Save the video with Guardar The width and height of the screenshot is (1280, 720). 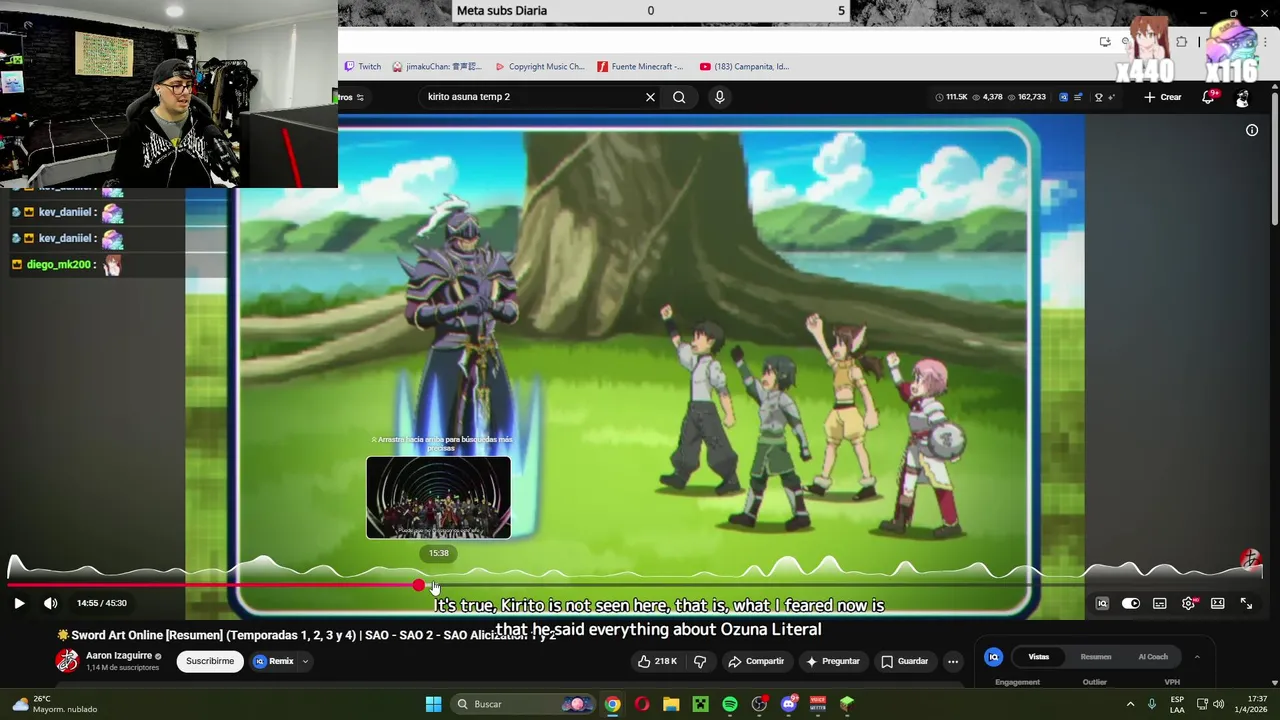(x=904, y=661)
